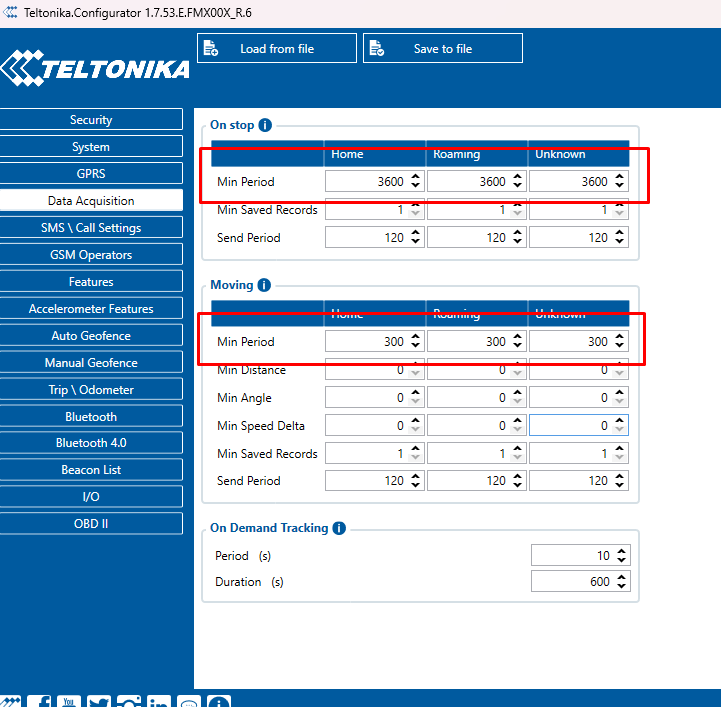Image resolution: width=721 pixels, height=707 pixels.
Task: Open the Bluetooth section
Action: (91, 416)
